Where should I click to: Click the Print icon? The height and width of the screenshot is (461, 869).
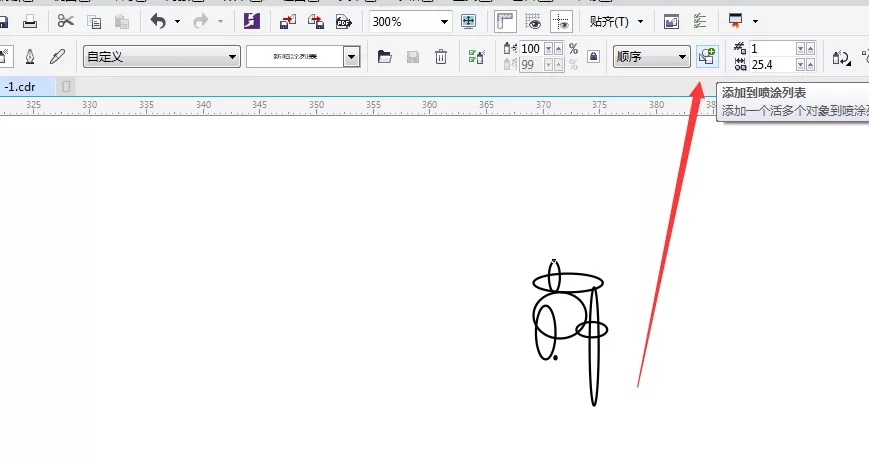click(30, 22)
